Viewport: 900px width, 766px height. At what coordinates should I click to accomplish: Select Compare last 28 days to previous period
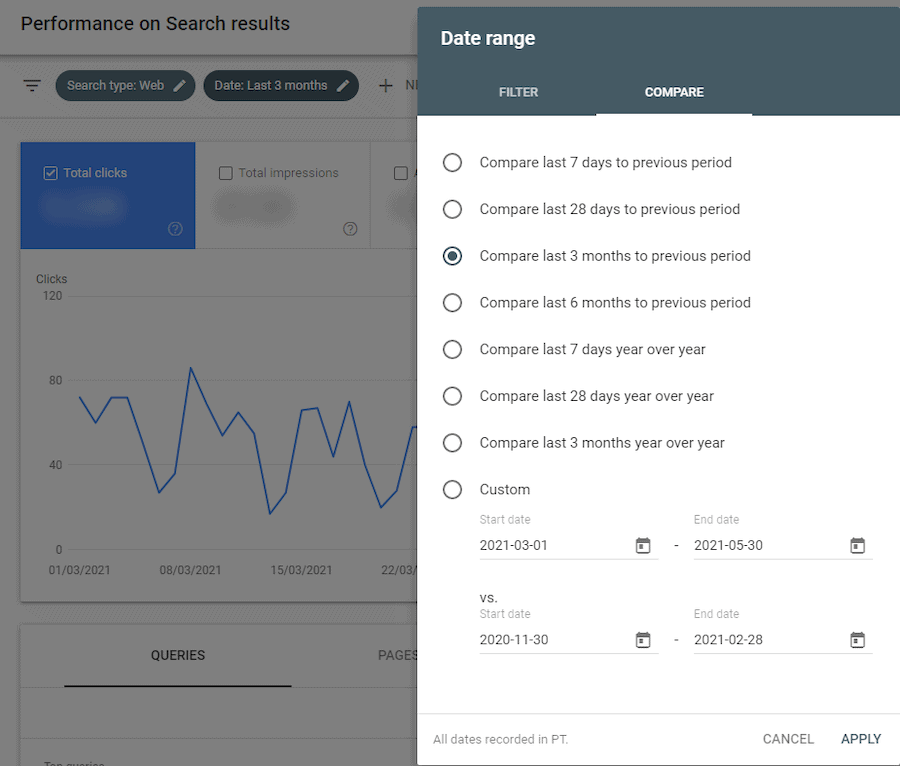click(452, 209)
